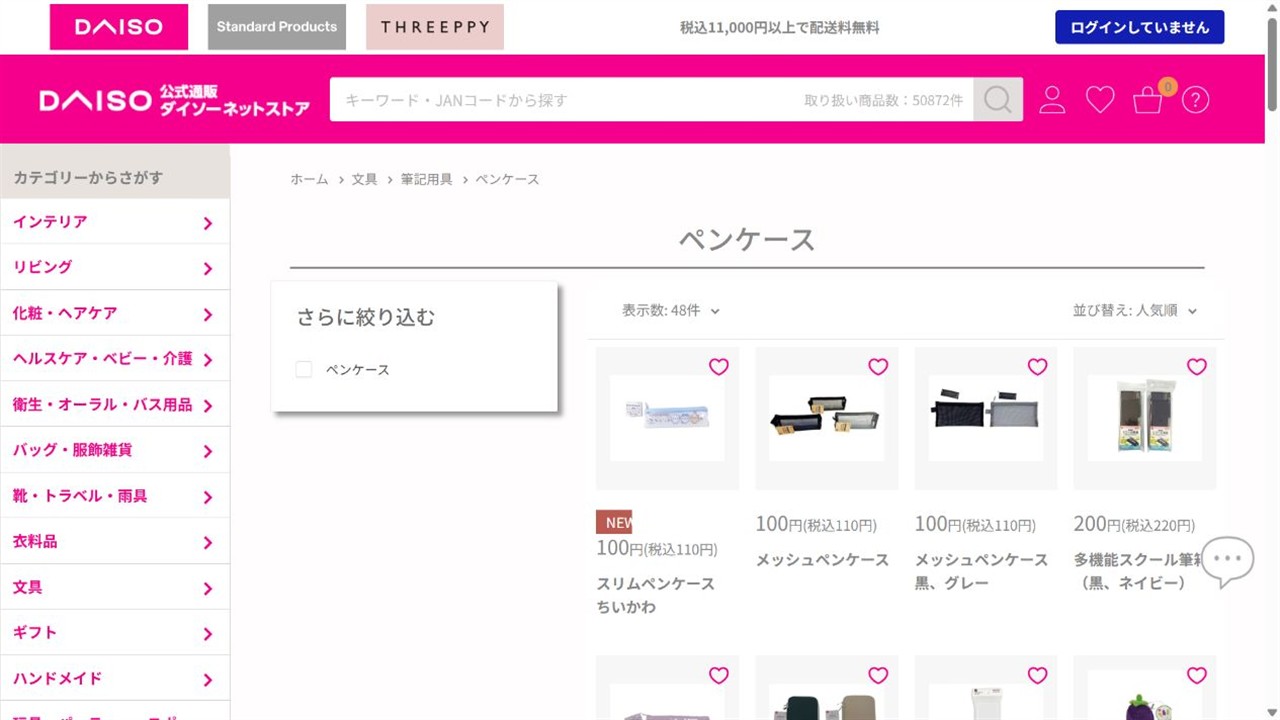Switch to the Standard Products tab
Screen dimensions: 1280x720
coord(277,27)
